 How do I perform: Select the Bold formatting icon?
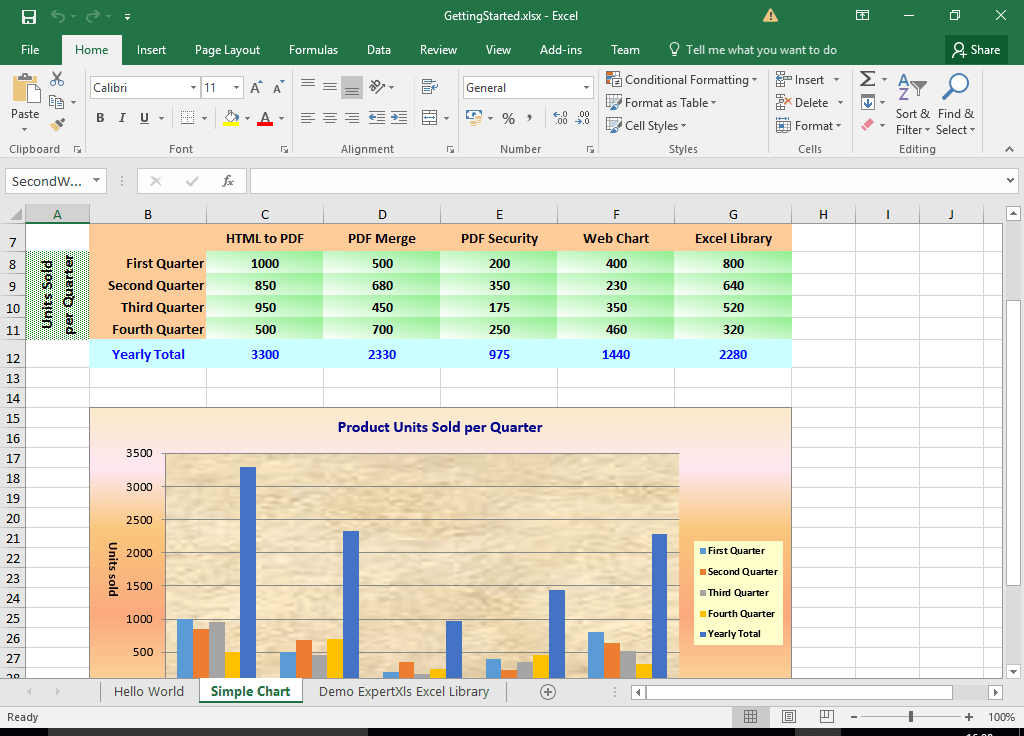(x=99, y=117)
